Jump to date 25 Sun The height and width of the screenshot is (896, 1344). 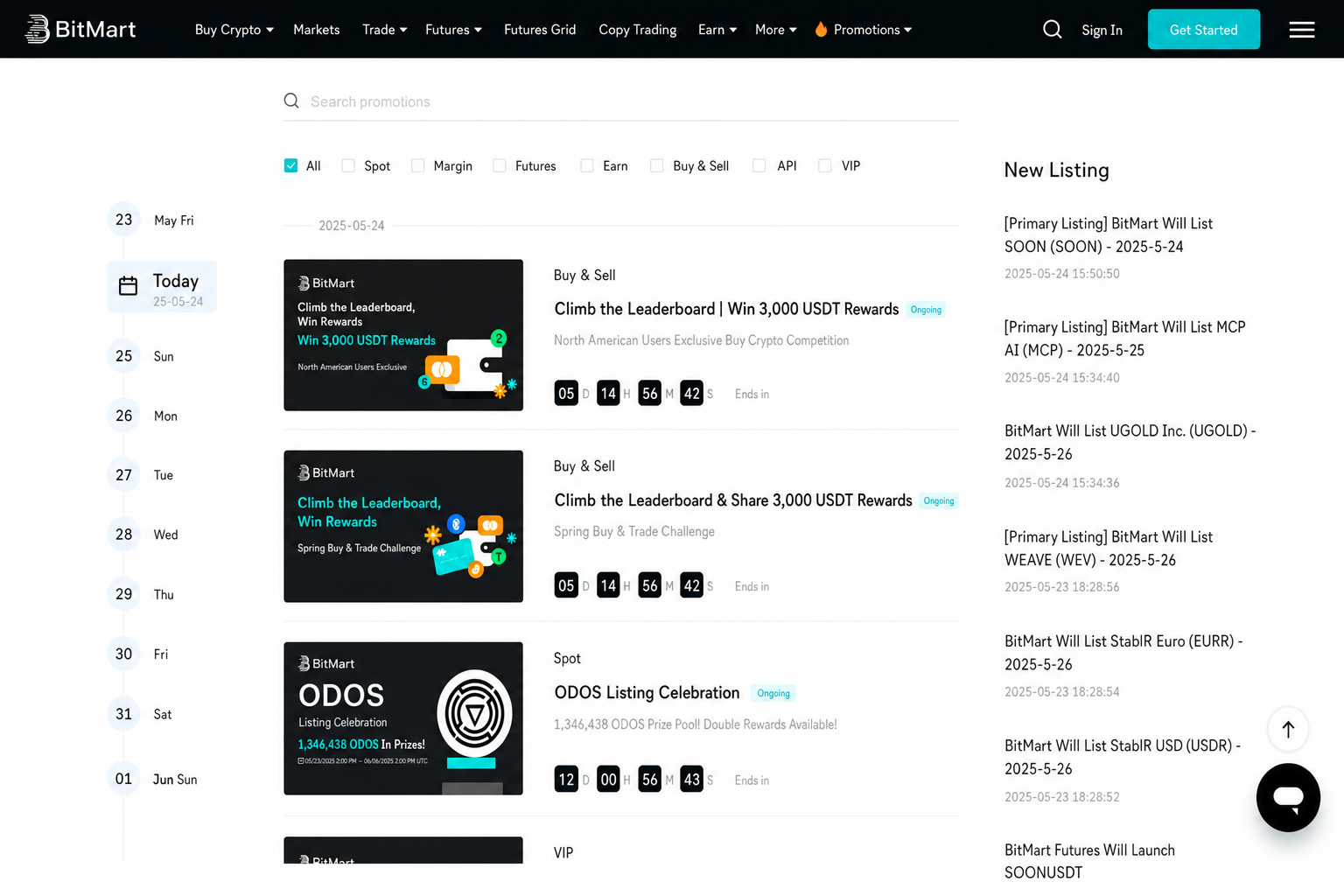point(142,356)
